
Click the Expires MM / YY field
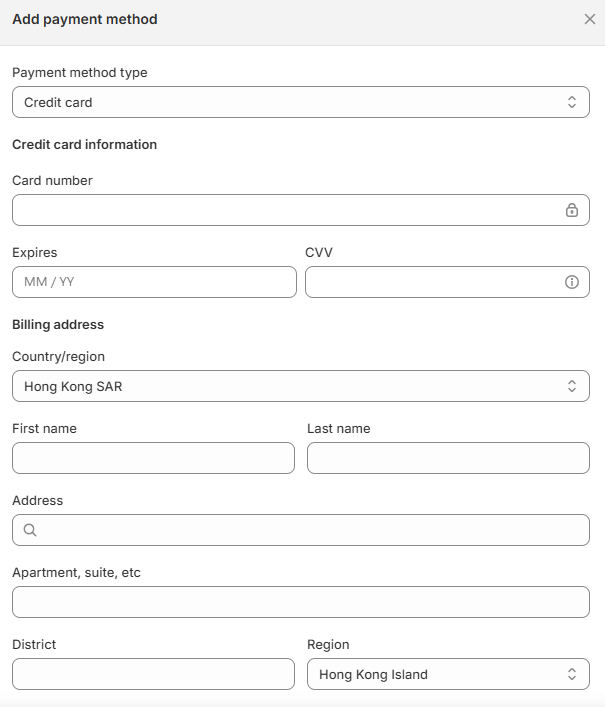click(x=154, y=282)
